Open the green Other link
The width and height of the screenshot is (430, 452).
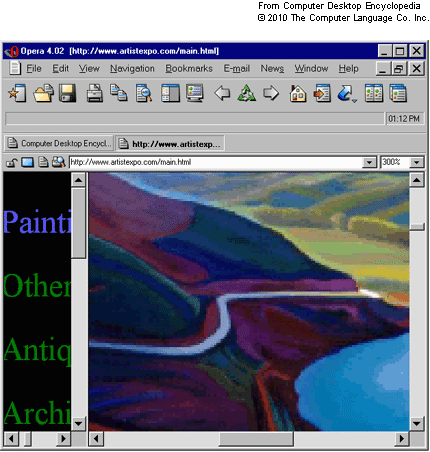coord(37,286)
